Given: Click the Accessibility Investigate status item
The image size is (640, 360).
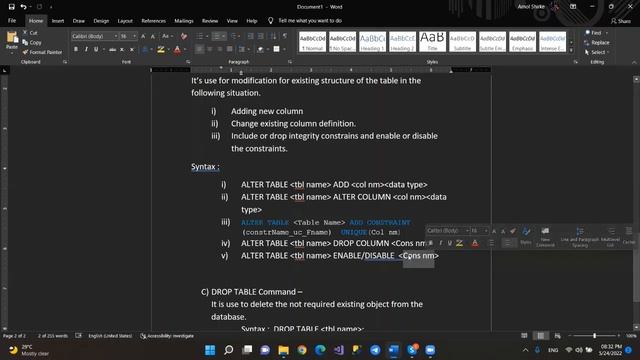Looking at the screenshot, I should 167,336.
